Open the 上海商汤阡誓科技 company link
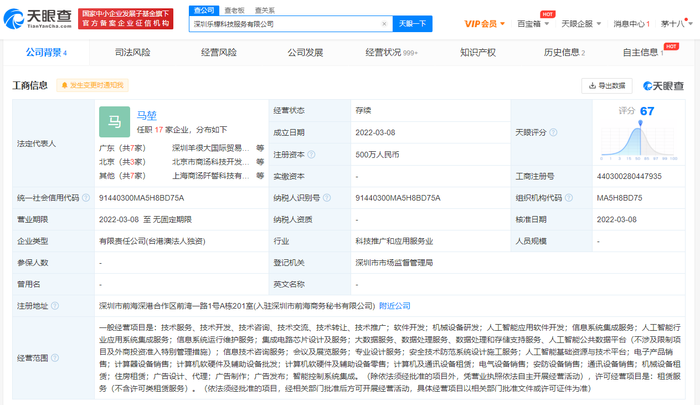700x405 pixels. [x=210, y=175]
